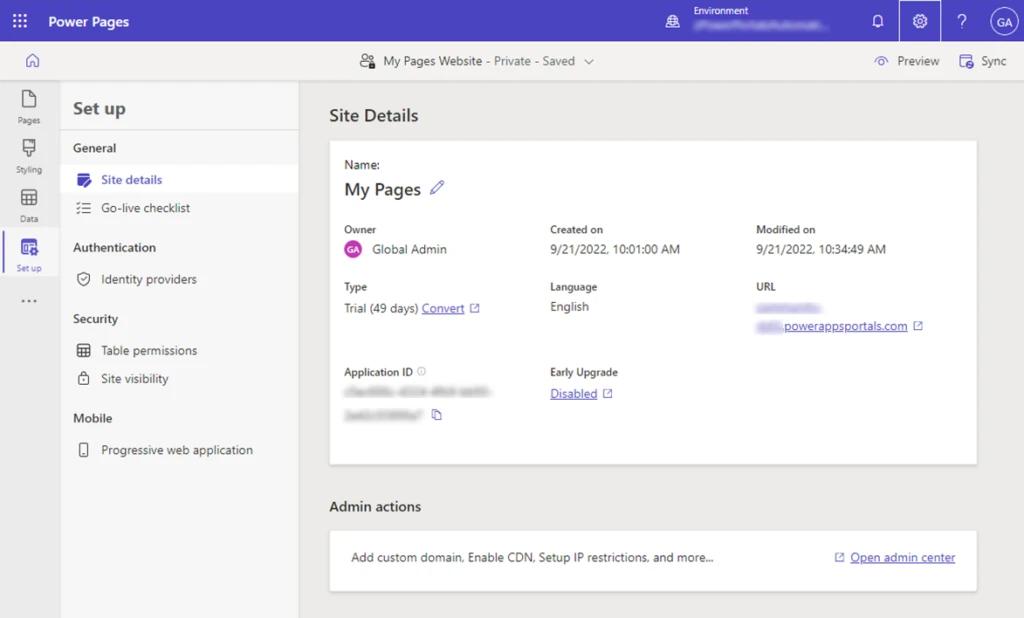Open the notifications bell
The width and height of the screenshot is (1024, 618).
(x=878, y=20)
